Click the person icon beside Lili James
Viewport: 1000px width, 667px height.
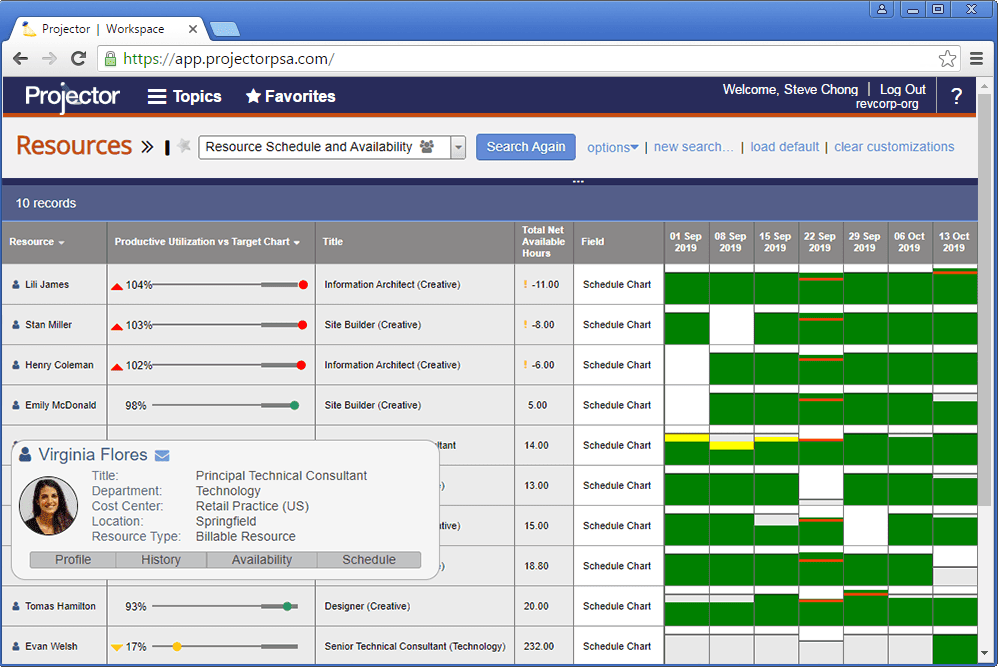(x=16, y=285)
